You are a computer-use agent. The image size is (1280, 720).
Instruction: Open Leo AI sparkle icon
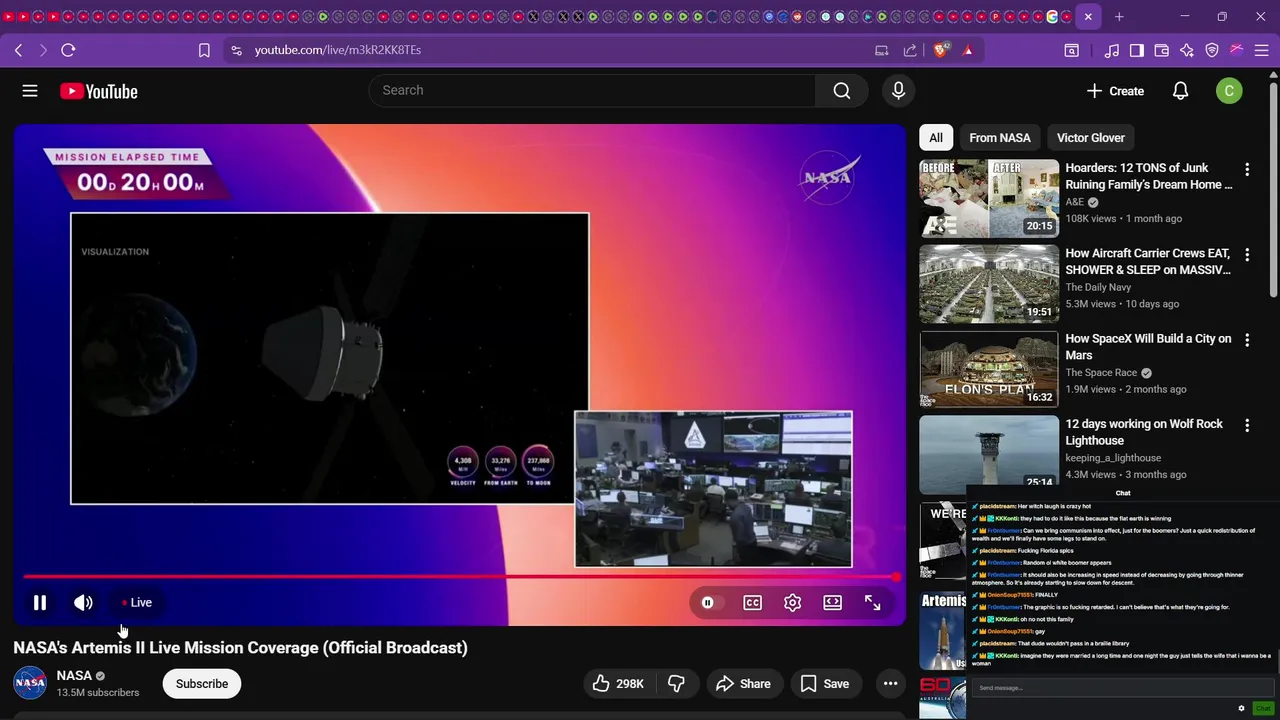click(1187, 50)
